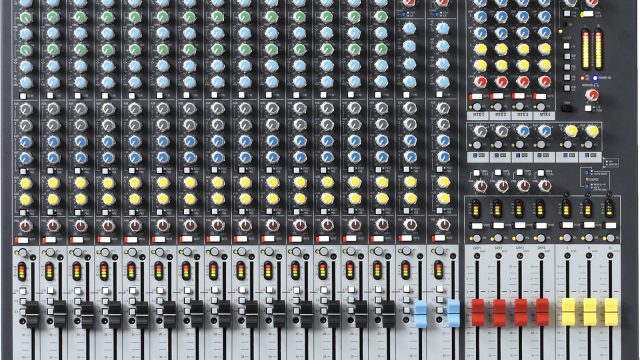
Task: Click the leftmost gray matrix knob below MIX1
Action: [x=481, y=131]
